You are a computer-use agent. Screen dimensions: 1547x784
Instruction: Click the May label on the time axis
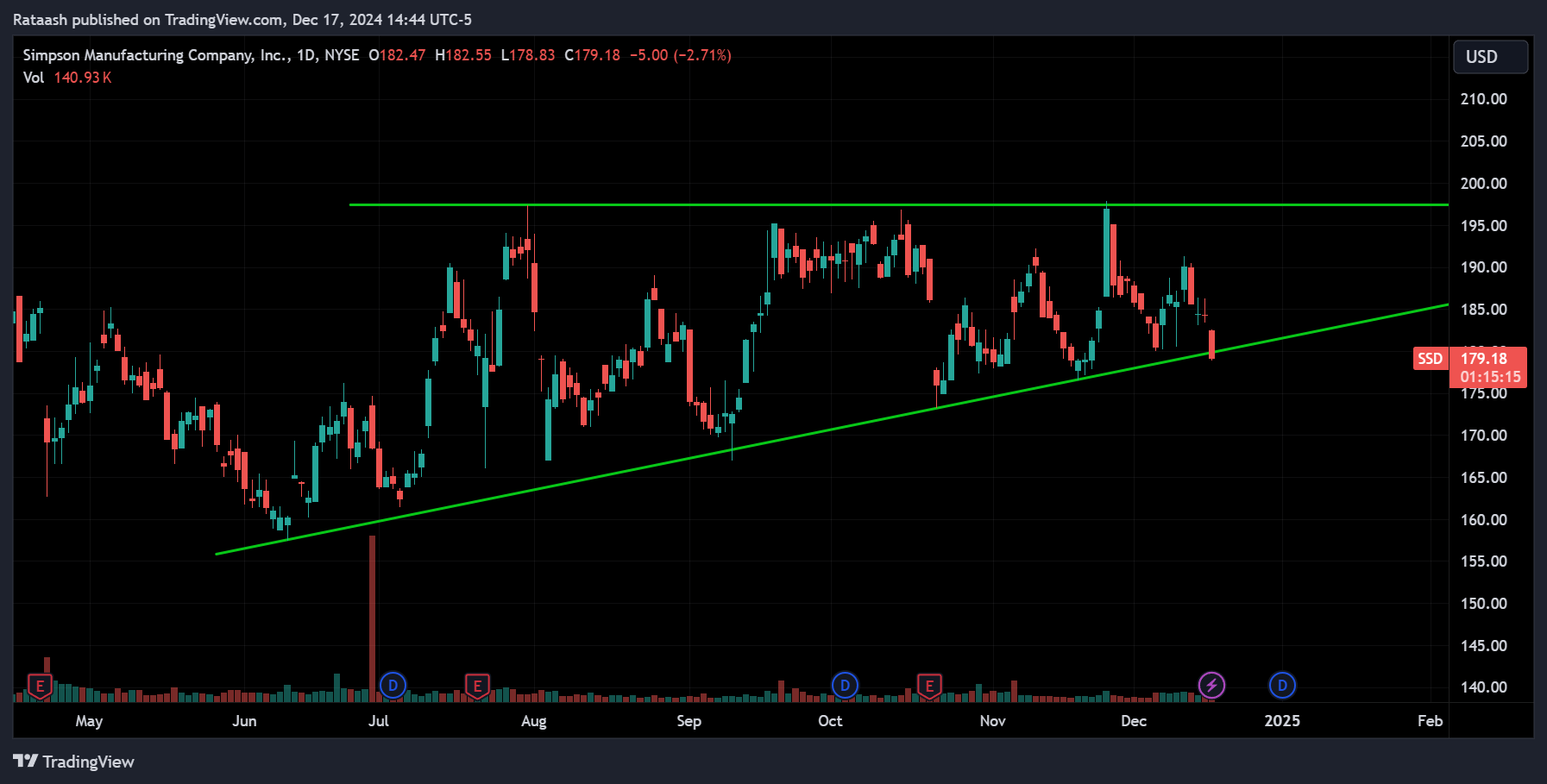pyautogui.click(x=89, y=721)
